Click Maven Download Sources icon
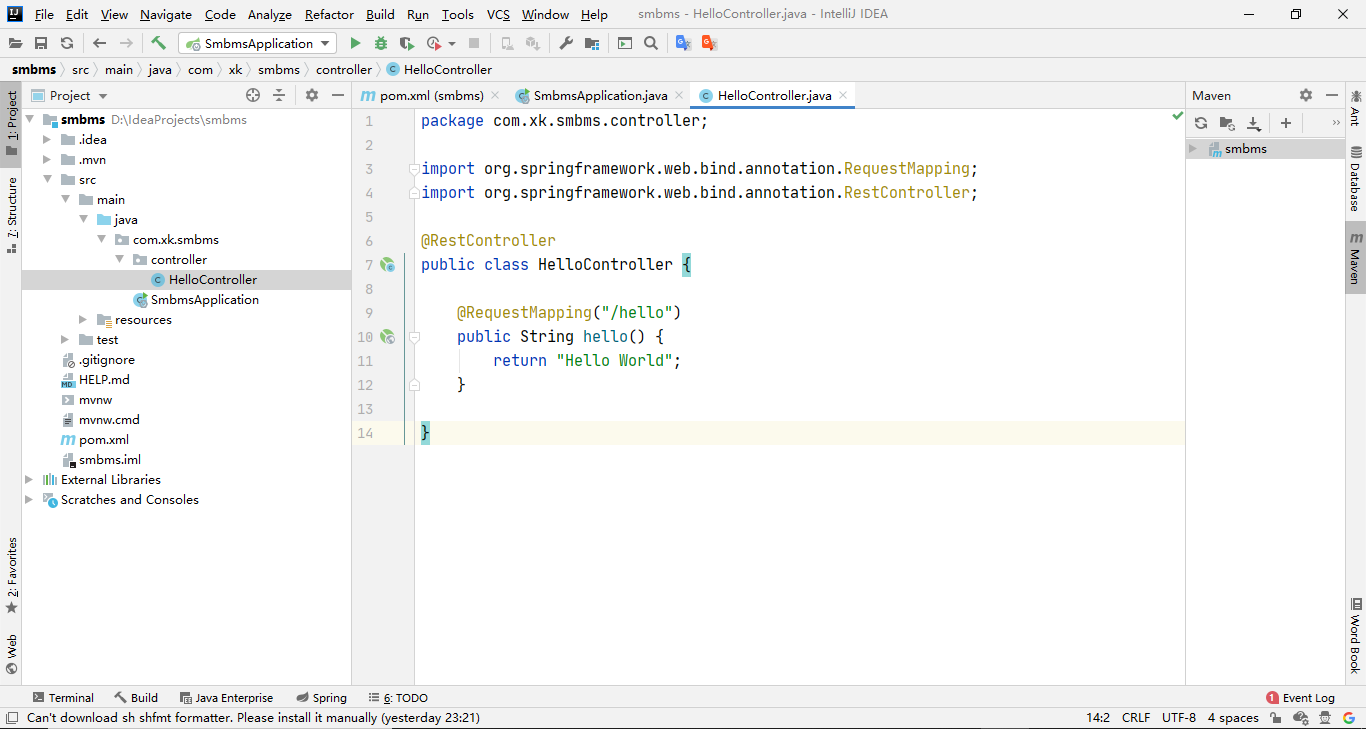 [1253, 123]
